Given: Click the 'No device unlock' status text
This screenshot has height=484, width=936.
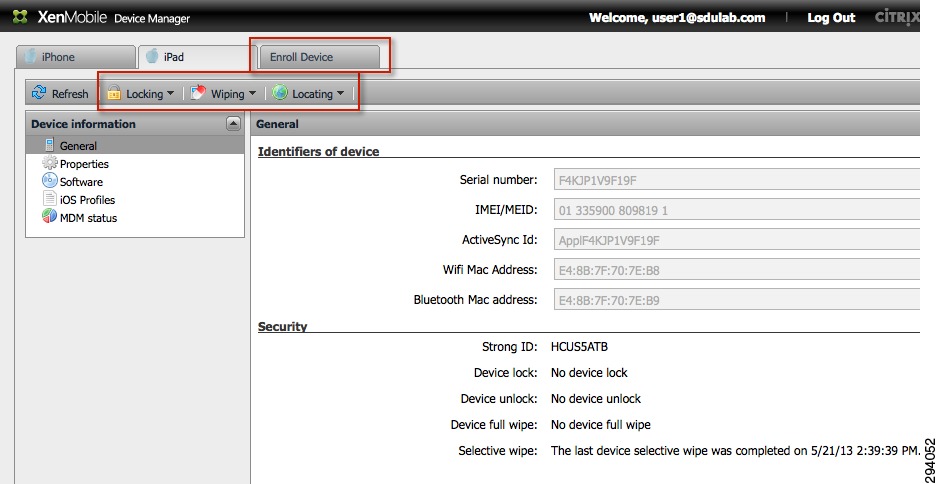Looking at the screenshot, I should (596, 399).
